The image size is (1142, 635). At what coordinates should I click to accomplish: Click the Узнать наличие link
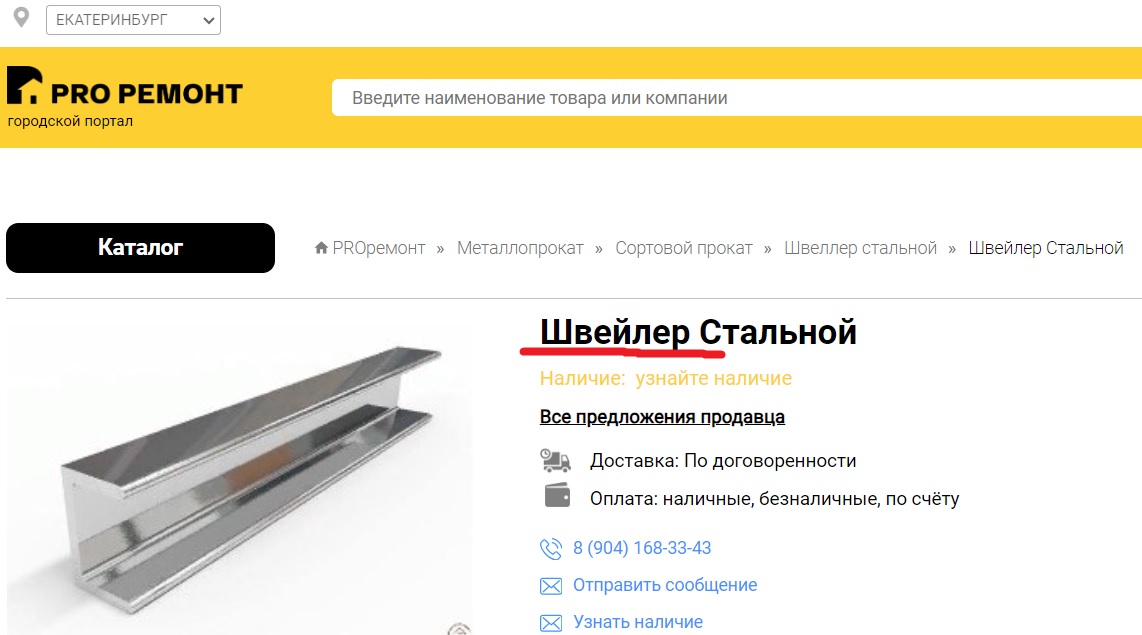[638, 622]
